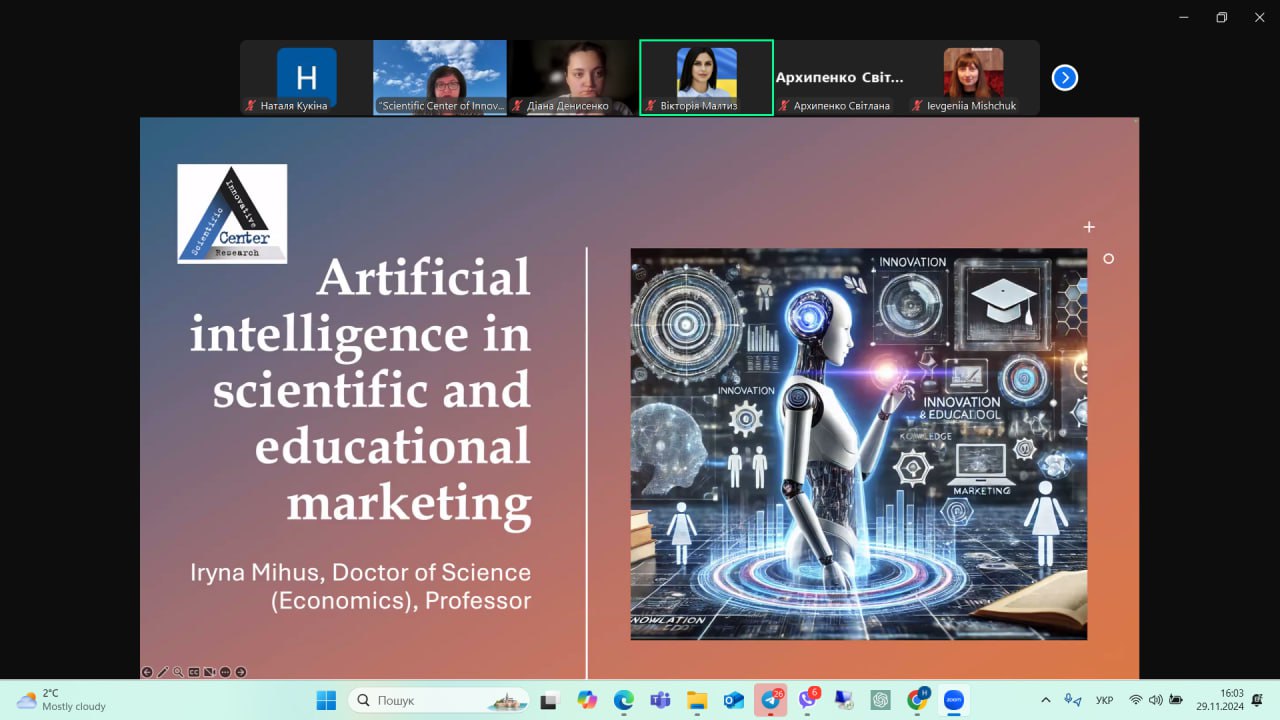
Task: Expand hidden system tray icons chevron
Action: click(1046, 700)
